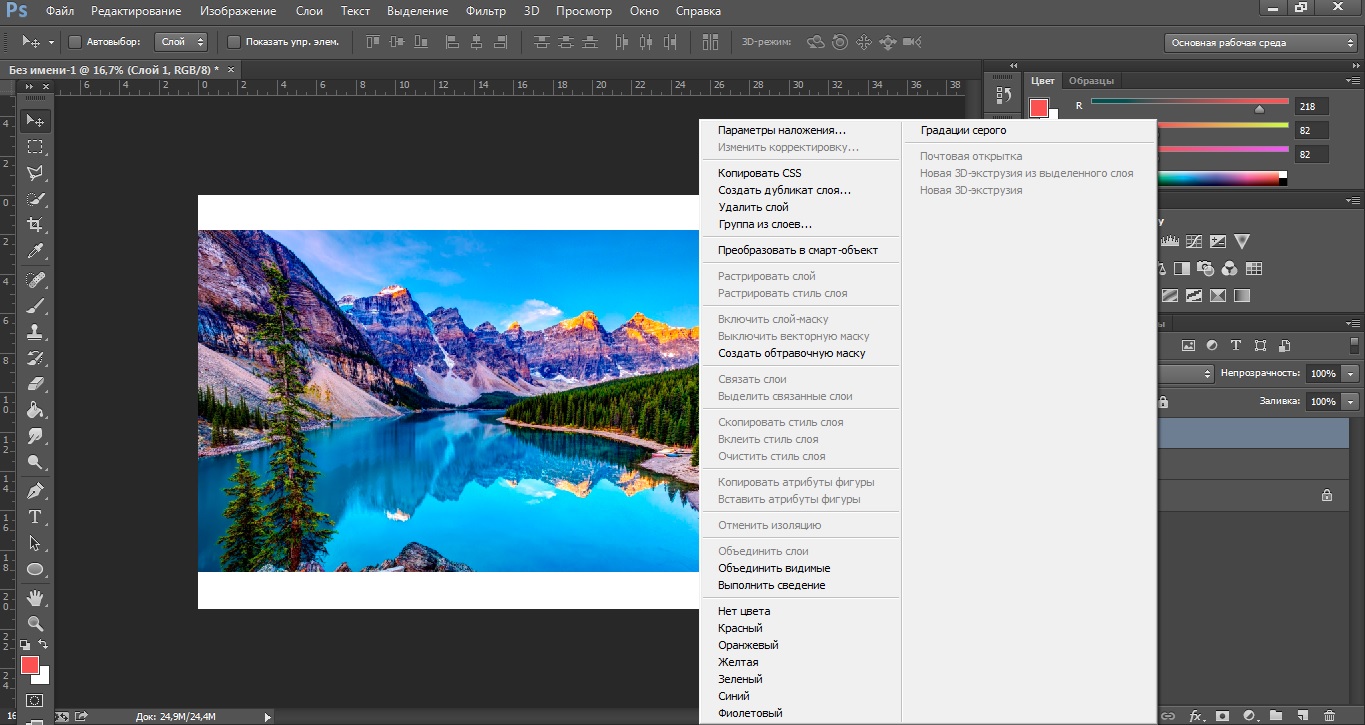Create a new group folder icon
Viewport: 1365px width, 725px height.
pyautogui.click(x=1275, y=716)
